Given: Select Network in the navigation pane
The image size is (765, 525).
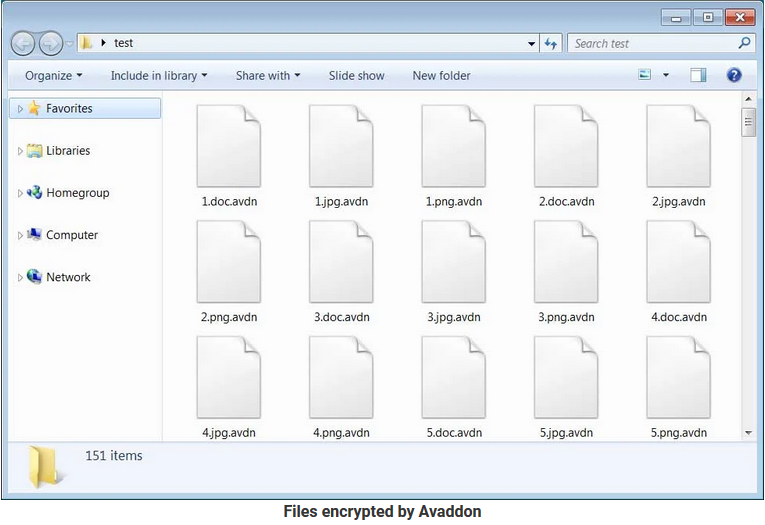Looking at the screenshot, I should [x=68, y=278].
